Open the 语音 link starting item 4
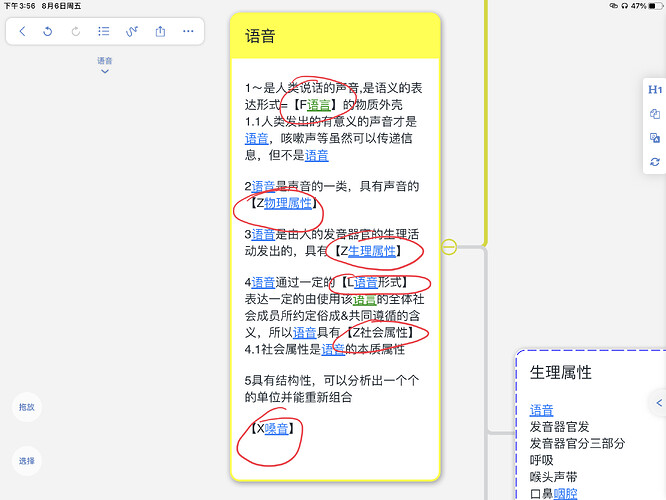The image size is (666, 500). [x=263, y=282]
